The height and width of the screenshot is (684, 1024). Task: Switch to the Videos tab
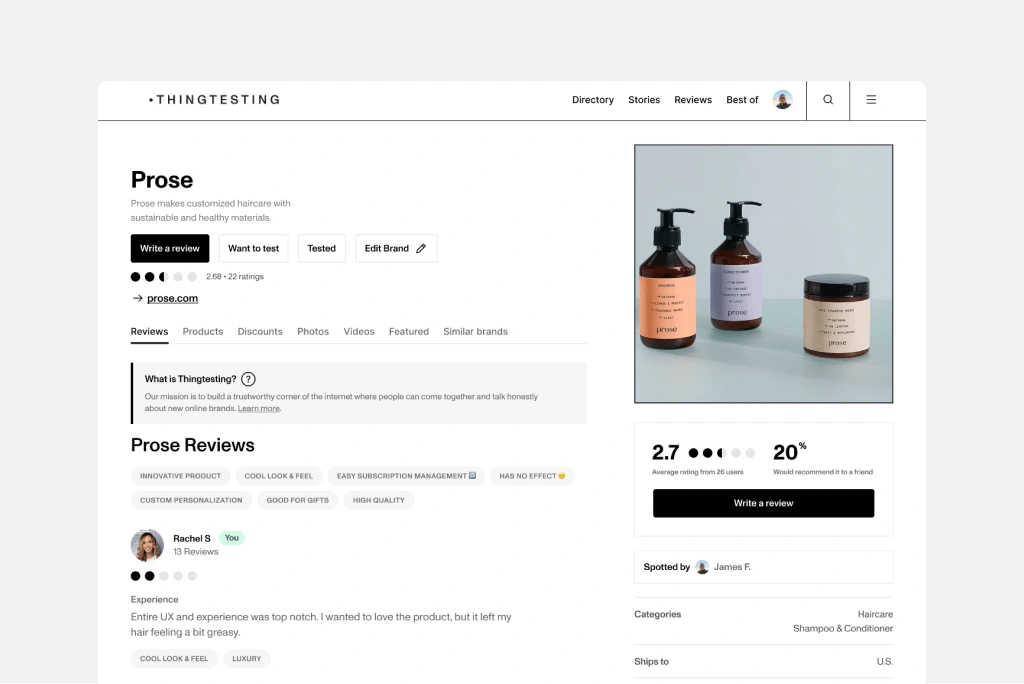(359, 332)
